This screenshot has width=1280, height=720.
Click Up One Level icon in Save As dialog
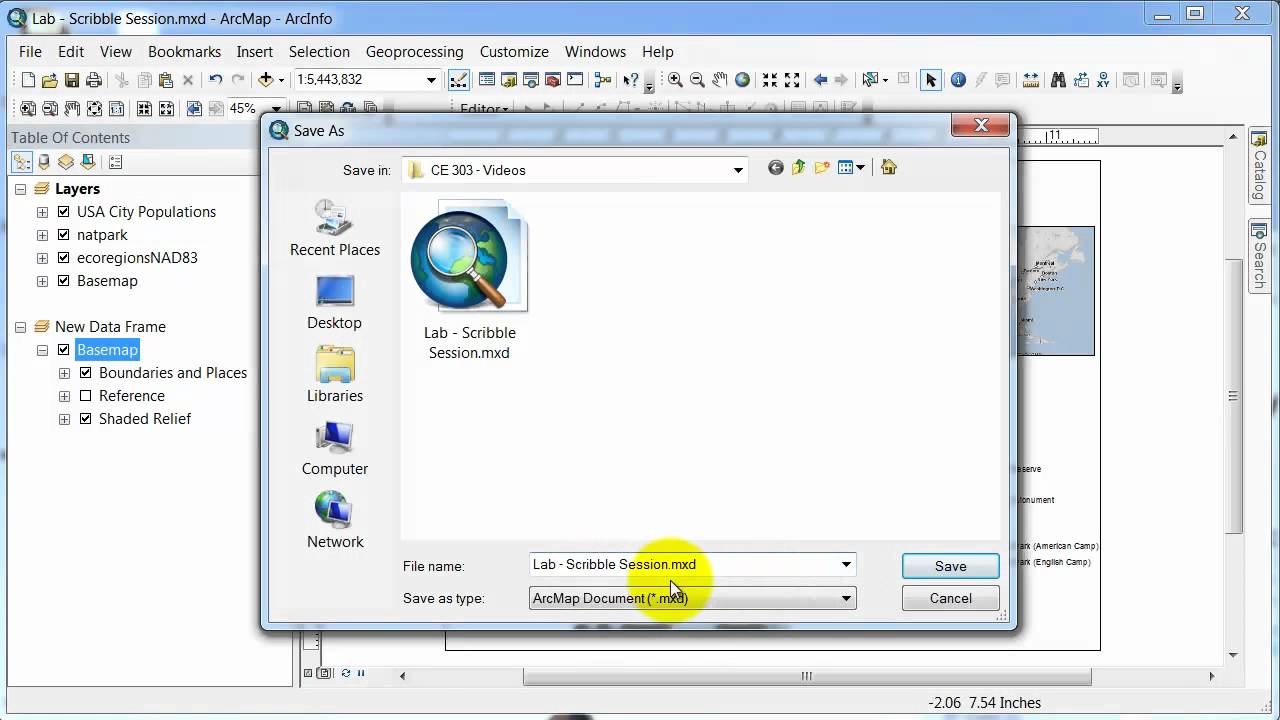tap(798, 168)
